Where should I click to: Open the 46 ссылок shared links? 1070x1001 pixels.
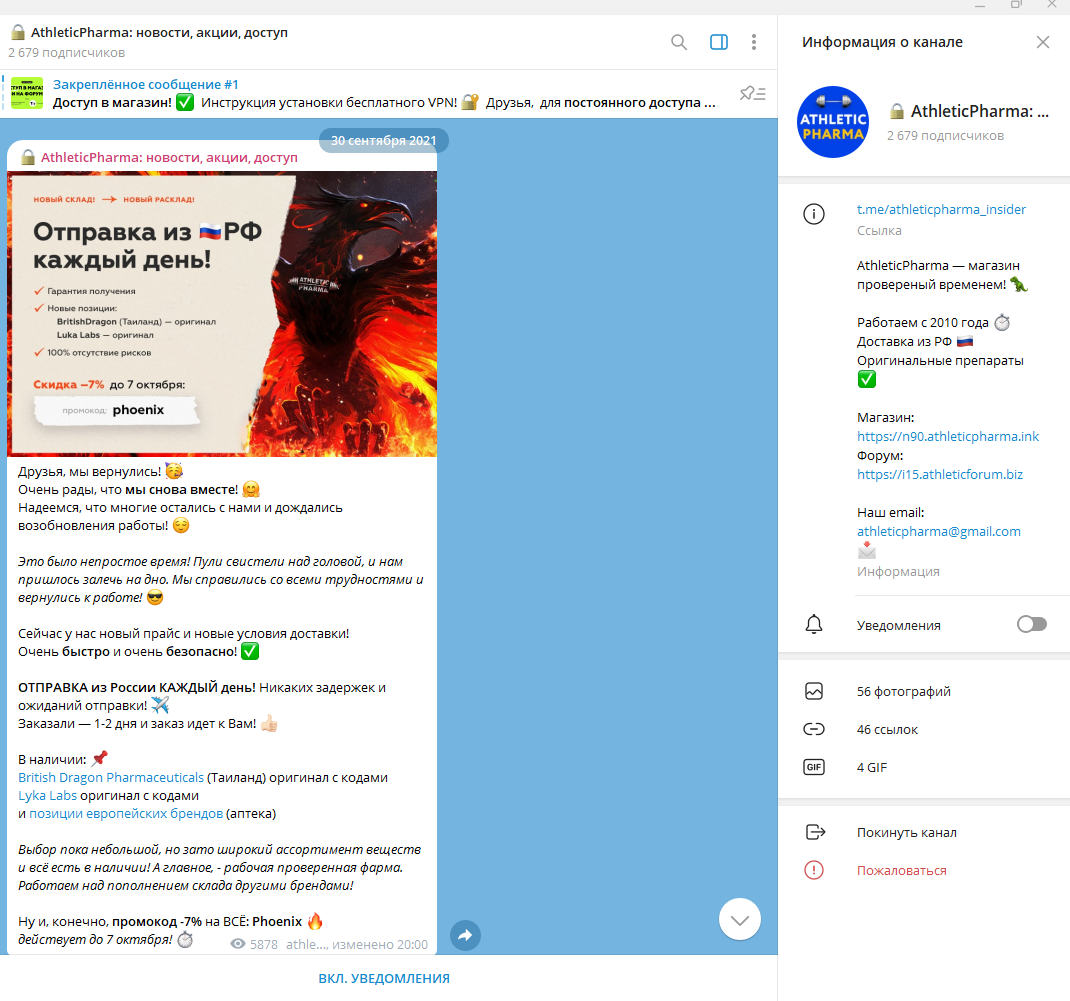[x=887, y=729]
